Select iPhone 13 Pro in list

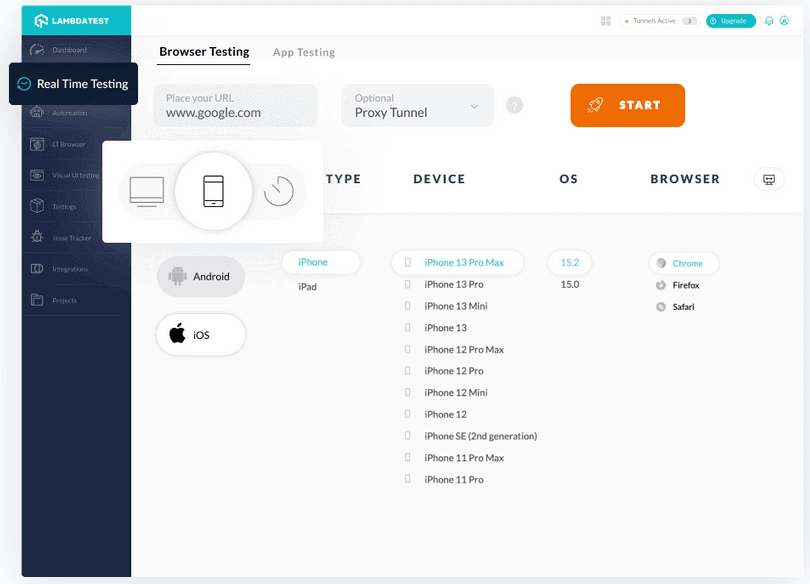(x=454, y=285)
